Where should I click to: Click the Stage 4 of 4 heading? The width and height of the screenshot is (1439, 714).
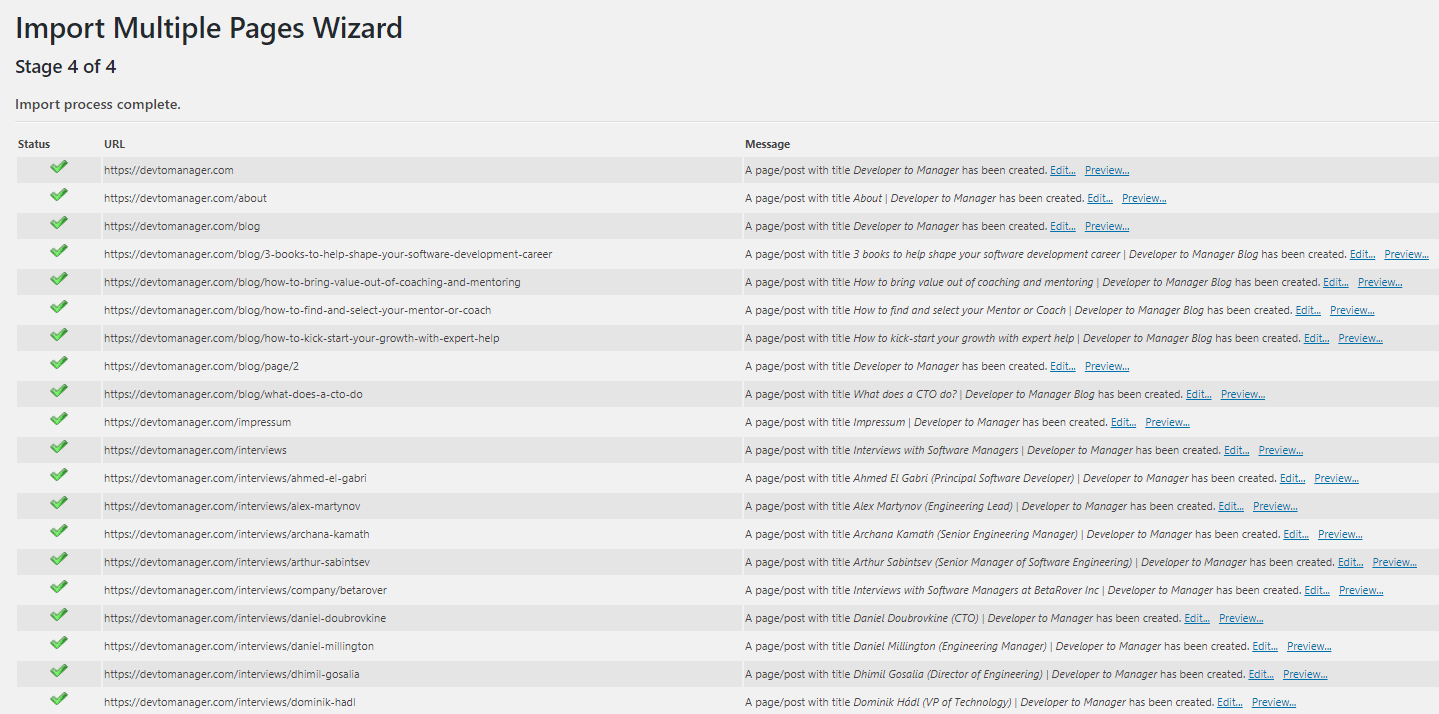pos(65,66)
